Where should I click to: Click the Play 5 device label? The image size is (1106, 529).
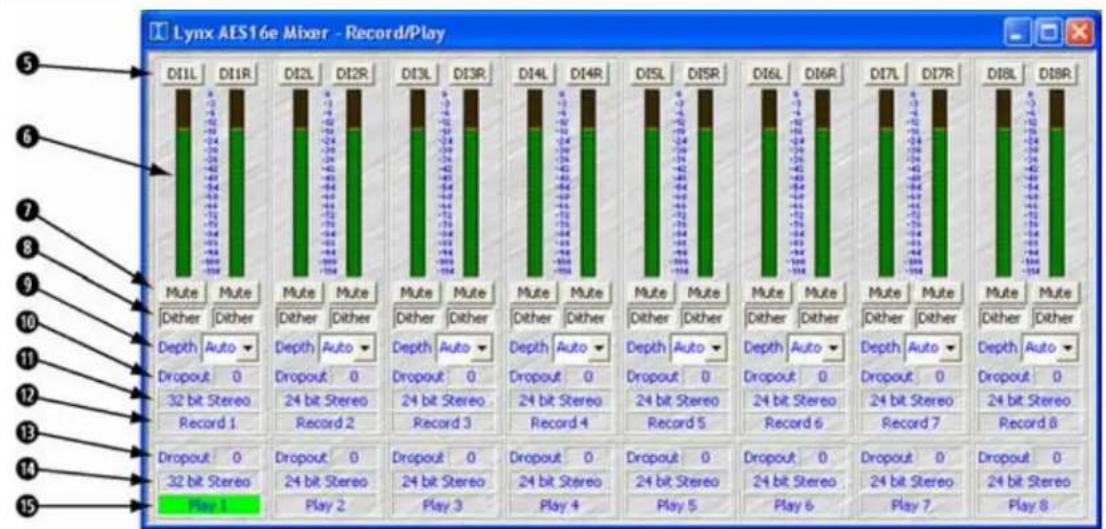coord(679,504)
